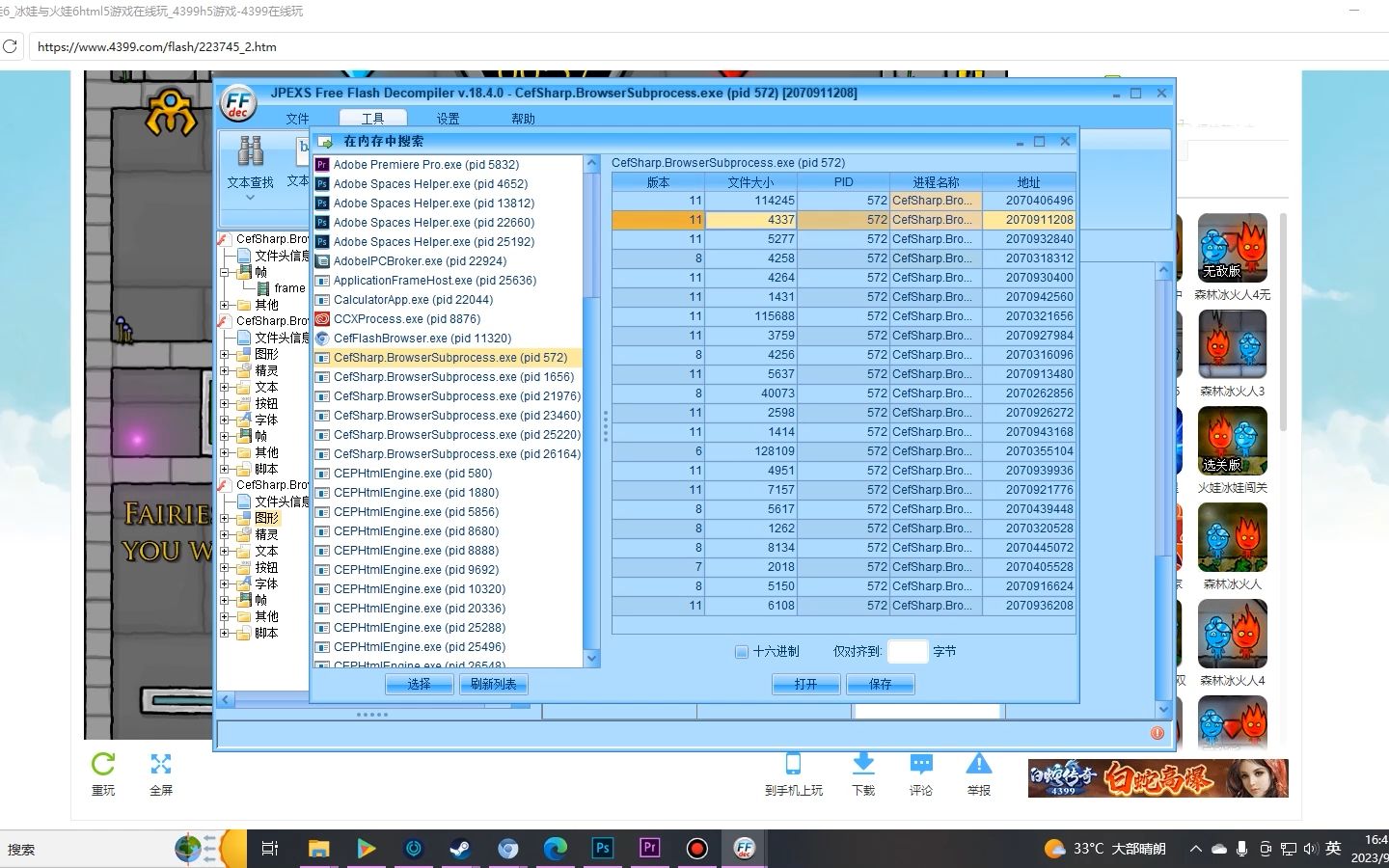Click process list scrollbar down arrow

(591, 658)
